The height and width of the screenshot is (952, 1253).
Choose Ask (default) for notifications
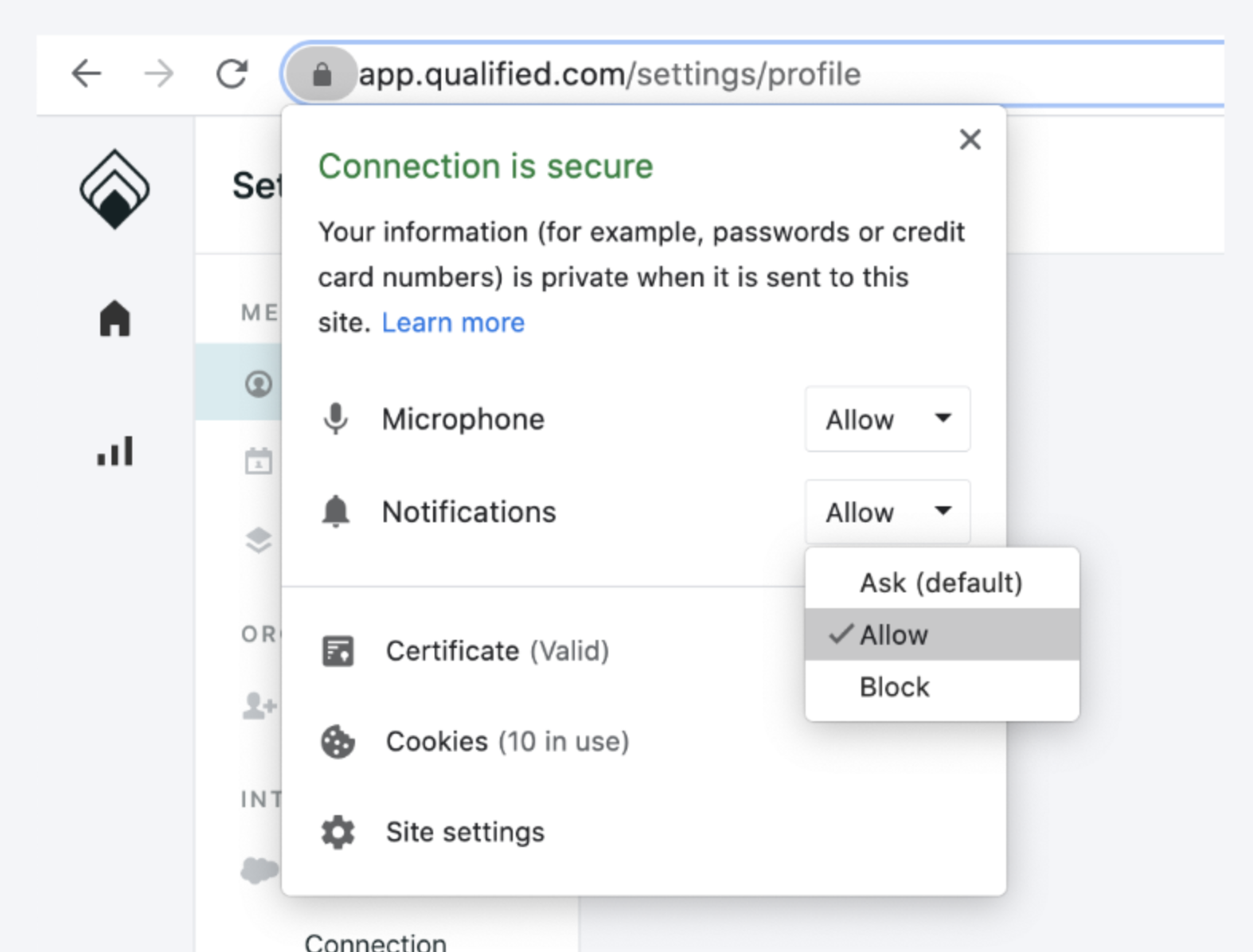pos(942,583)
